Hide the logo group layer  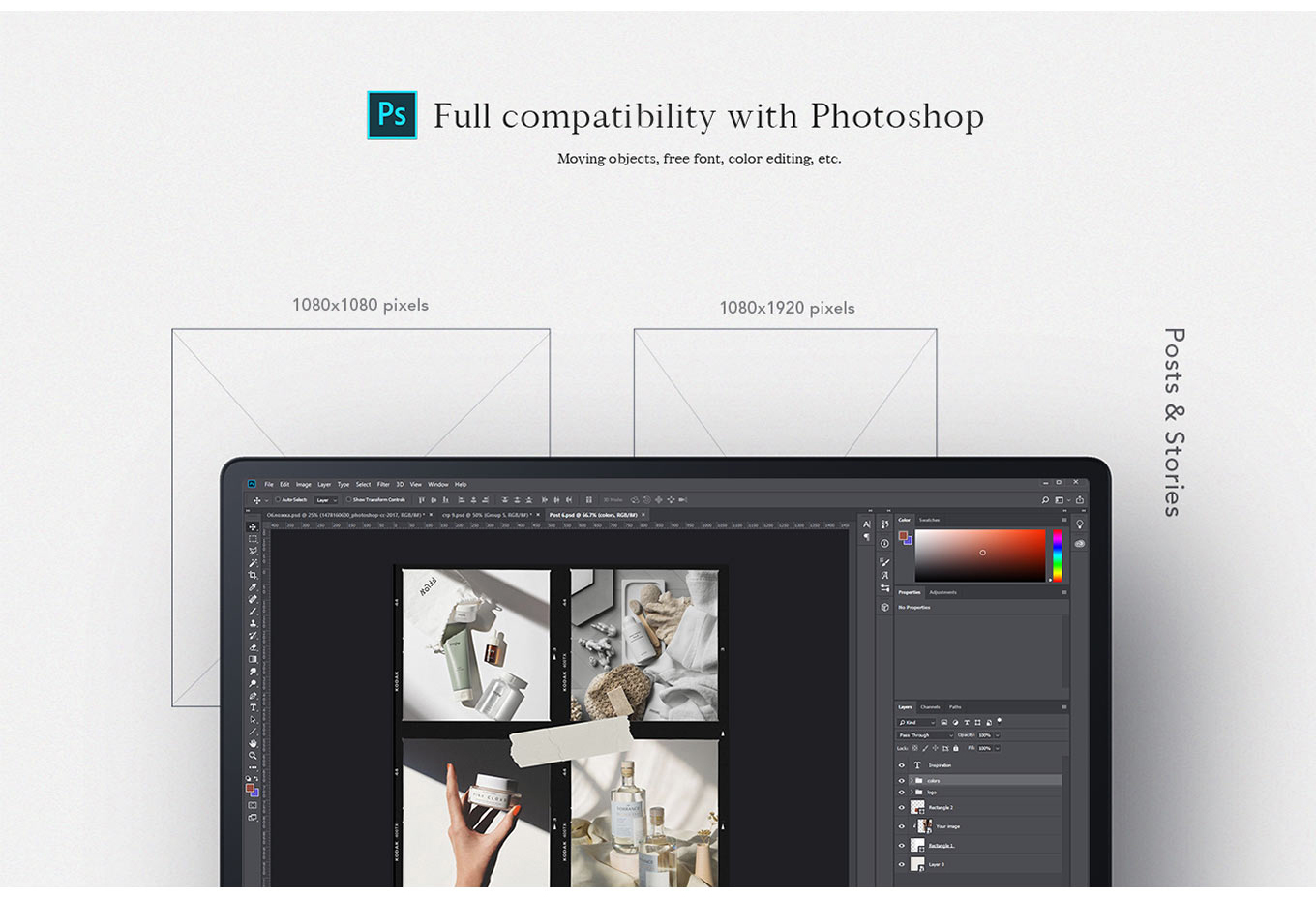902,793
